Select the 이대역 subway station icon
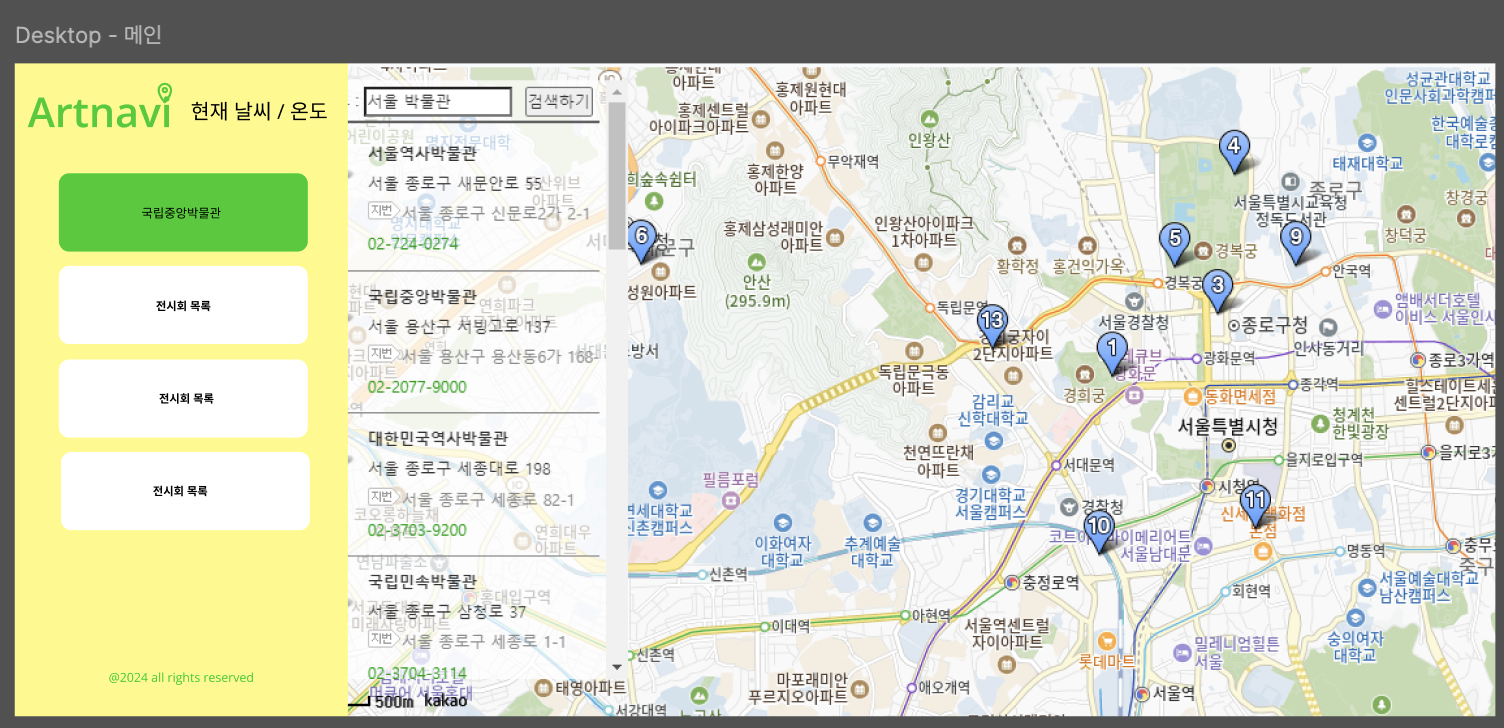 [x=763, y=626]
